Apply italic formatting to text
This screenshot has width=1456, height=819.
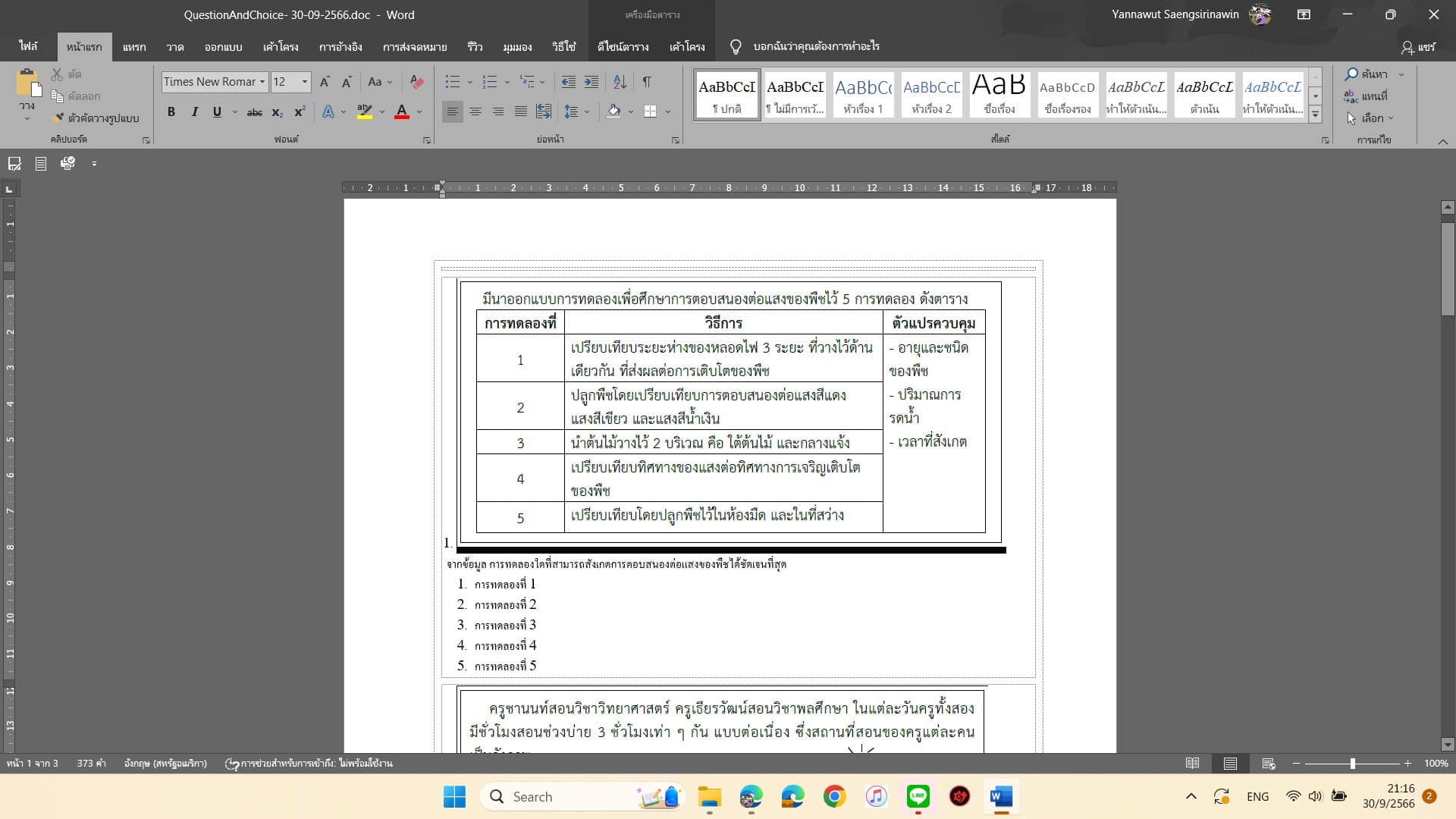[194, 111]
